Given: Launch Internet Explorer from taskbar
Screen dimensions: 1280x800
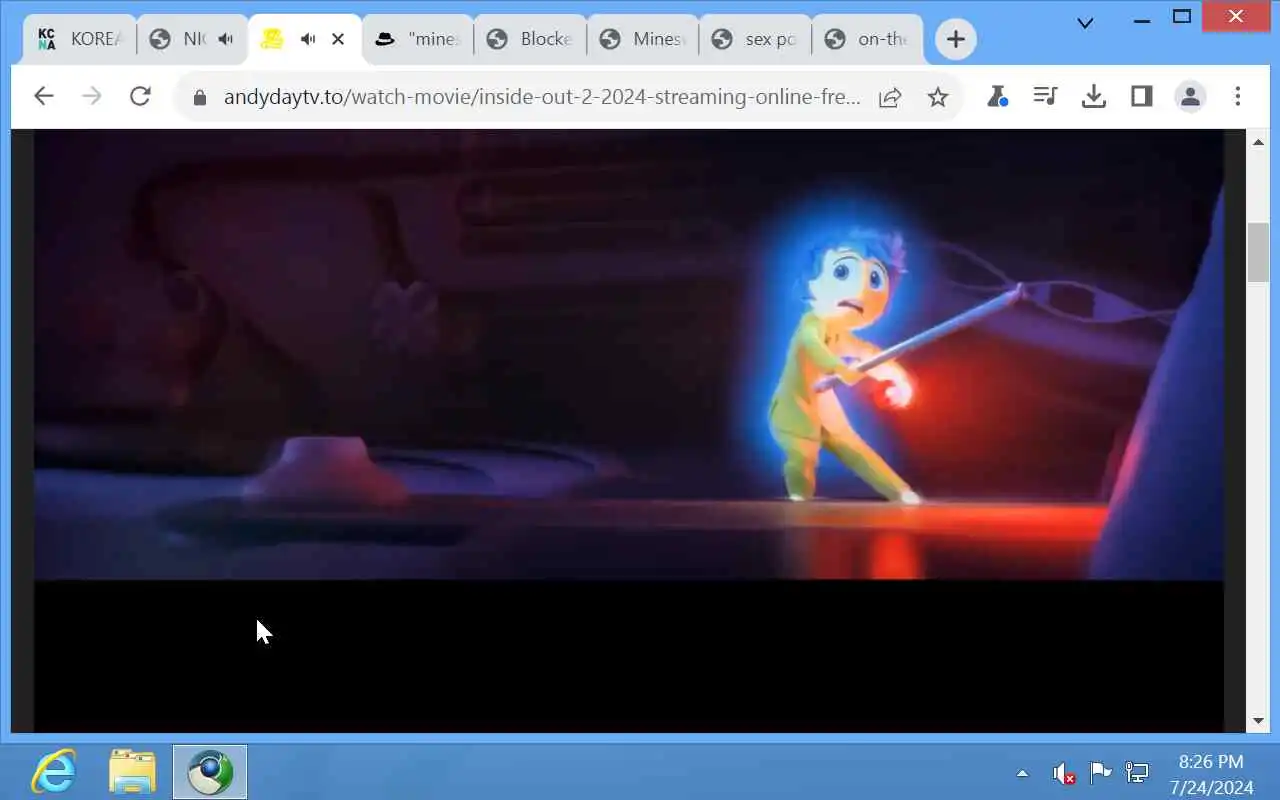Looking at the screenshot, I should (53, 772).
